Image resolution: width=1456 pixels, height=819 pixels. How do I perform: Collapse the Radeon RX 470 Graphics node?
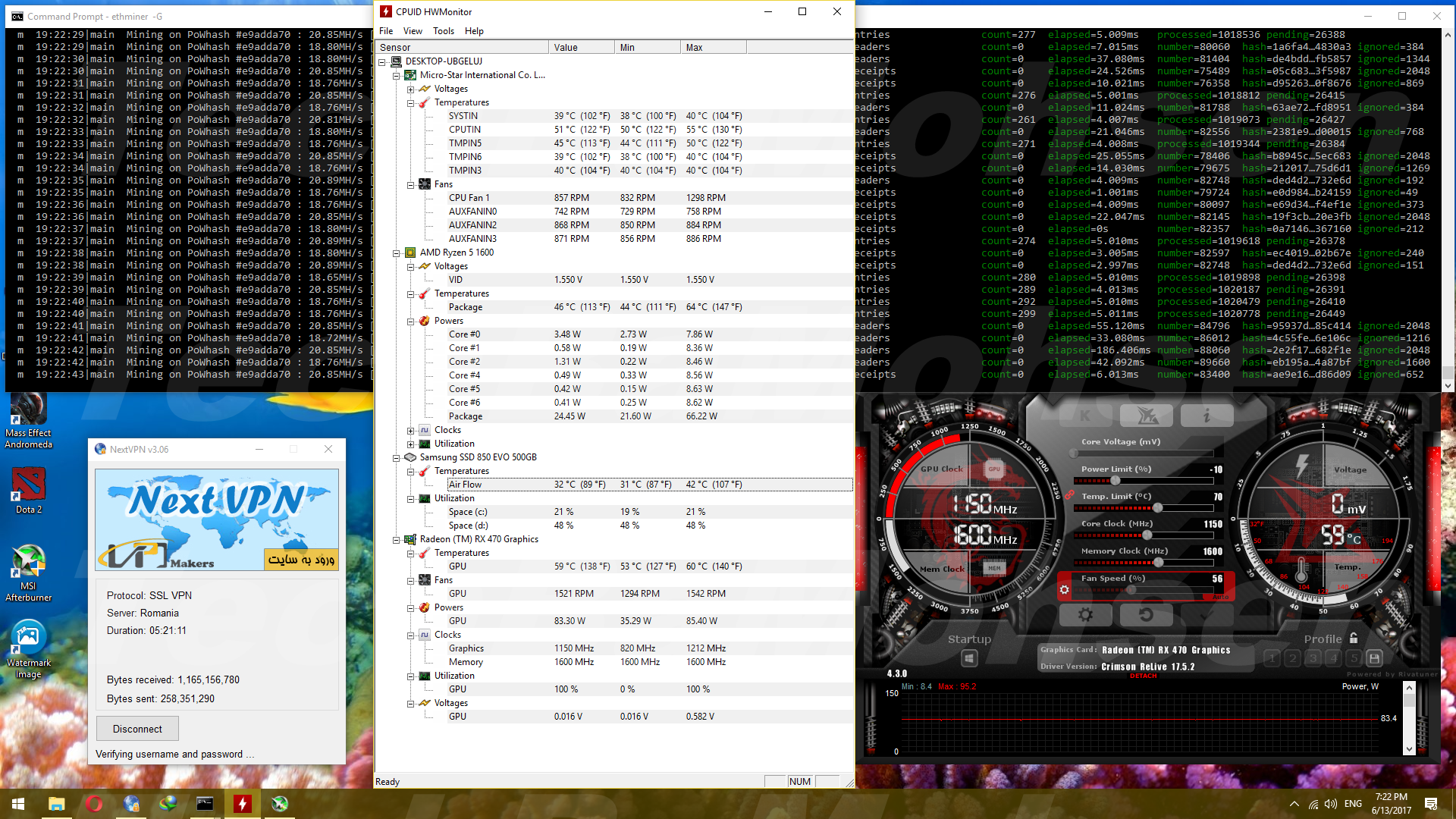coord(396,540)
